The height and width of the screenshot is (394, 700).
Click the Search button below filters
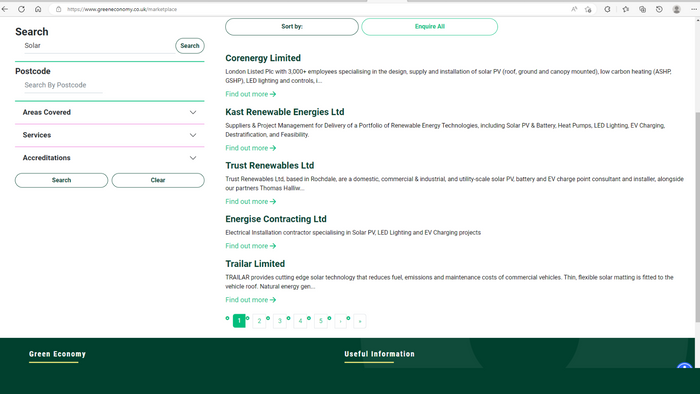(x=62, y=180)
